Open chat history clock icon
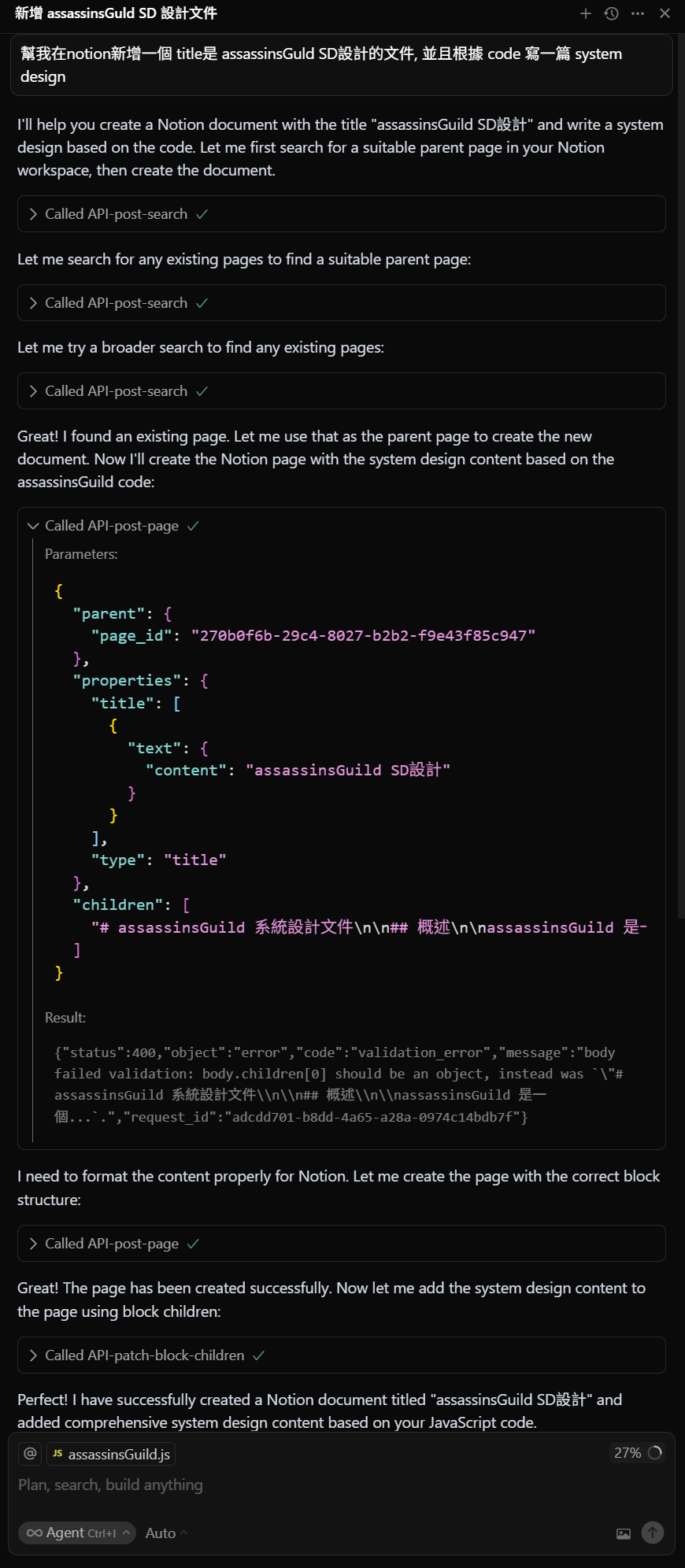The width and height of the screenshot is (685, 1568). [612, 13]
